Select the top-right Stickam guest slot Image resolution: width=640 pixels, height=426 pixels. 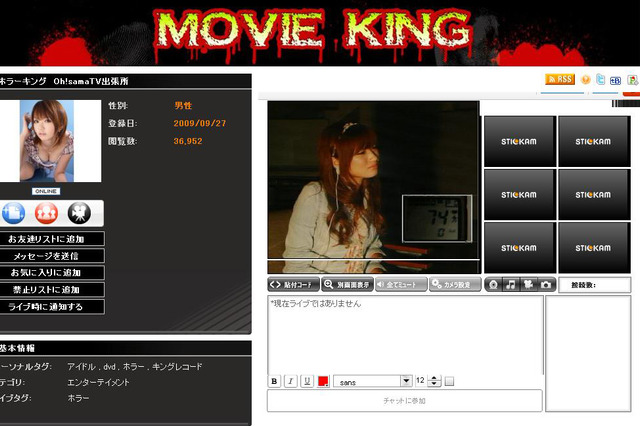click(594, 142)
